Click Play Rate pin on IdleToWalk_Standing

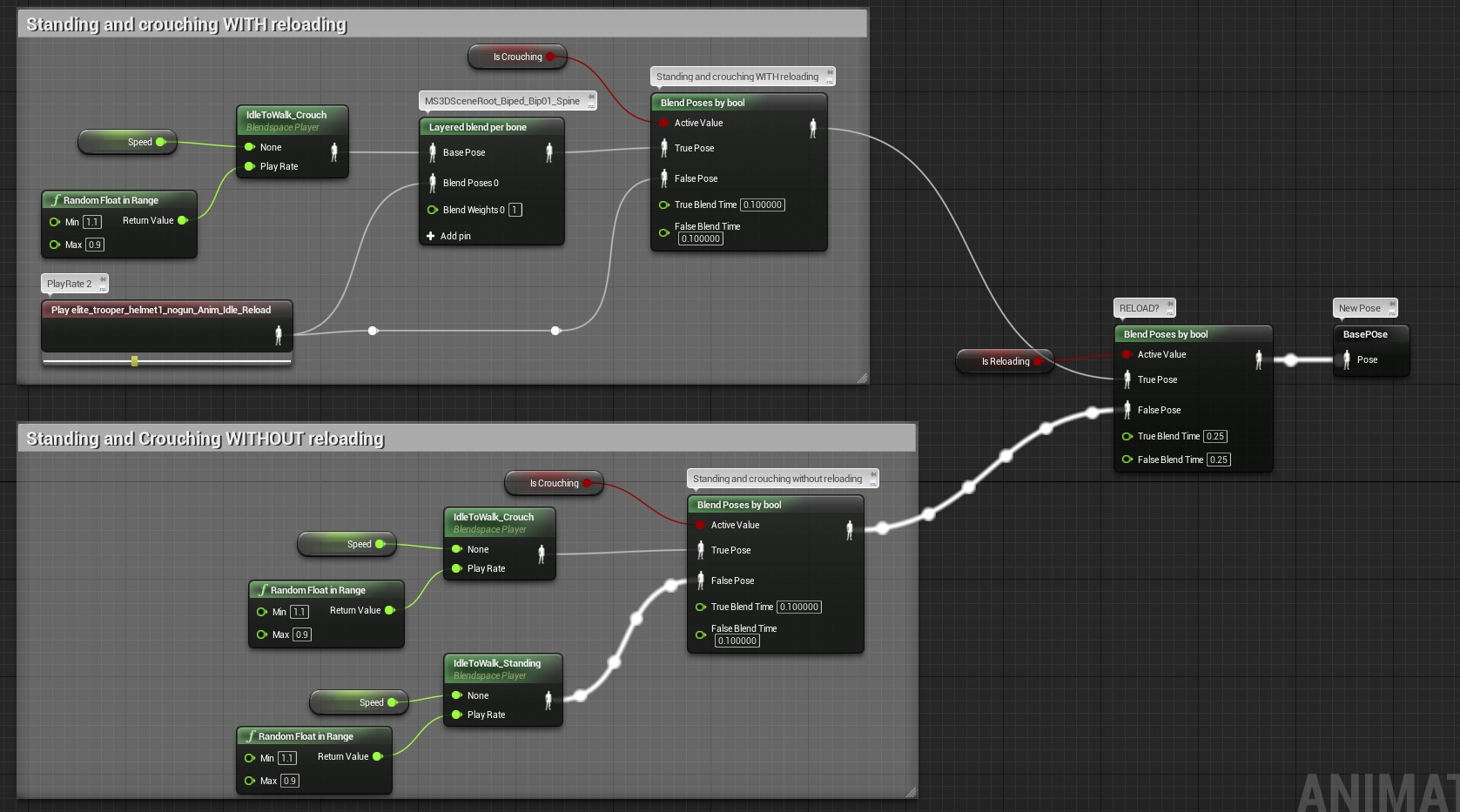click(x=457, y=715)
